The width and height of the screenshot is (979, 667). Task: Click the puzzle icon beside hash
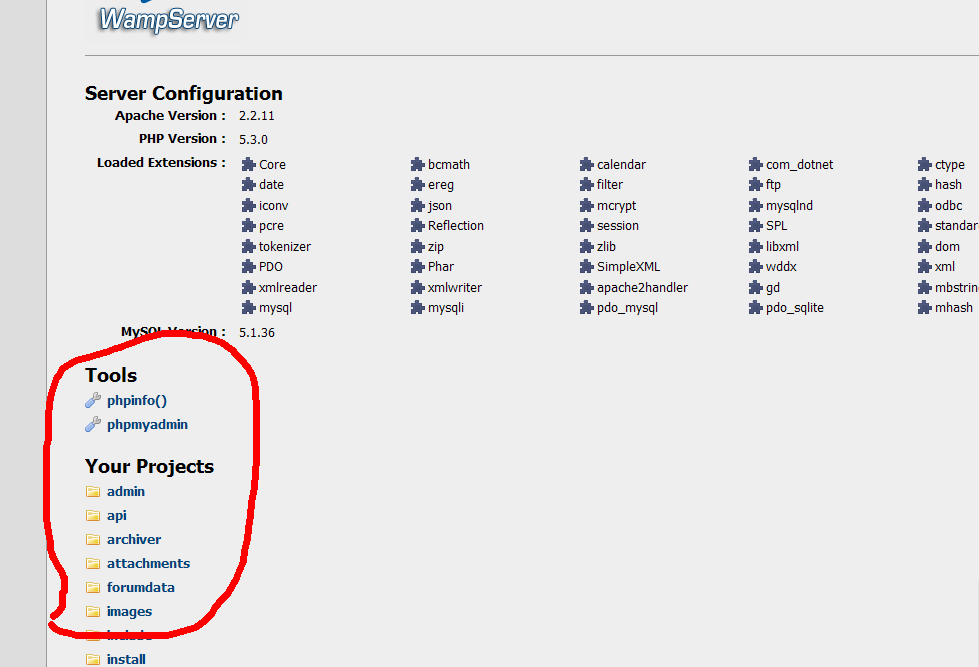(x=925, y=184)
